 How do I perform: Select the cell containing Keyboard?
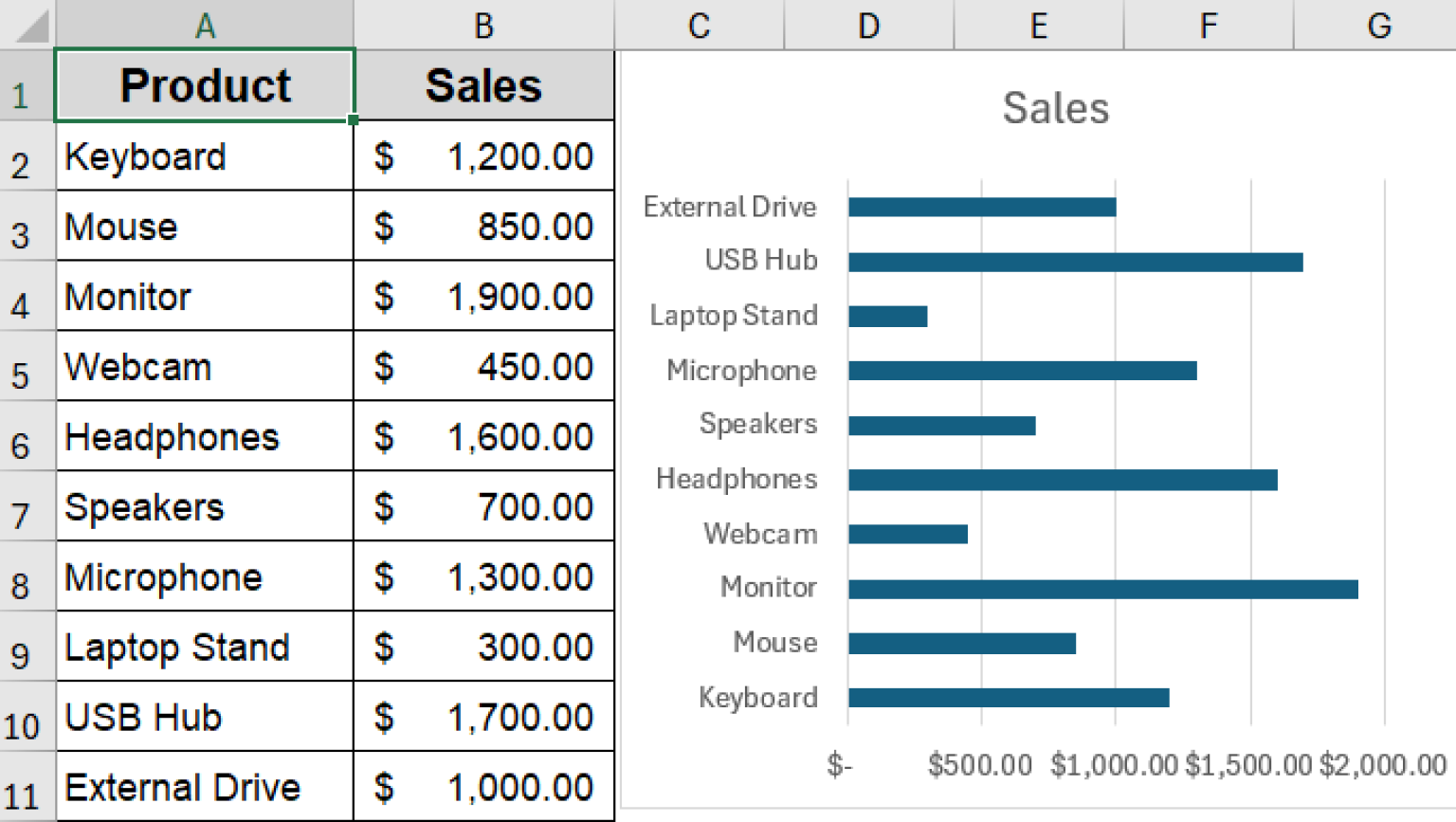click(205, 155)
